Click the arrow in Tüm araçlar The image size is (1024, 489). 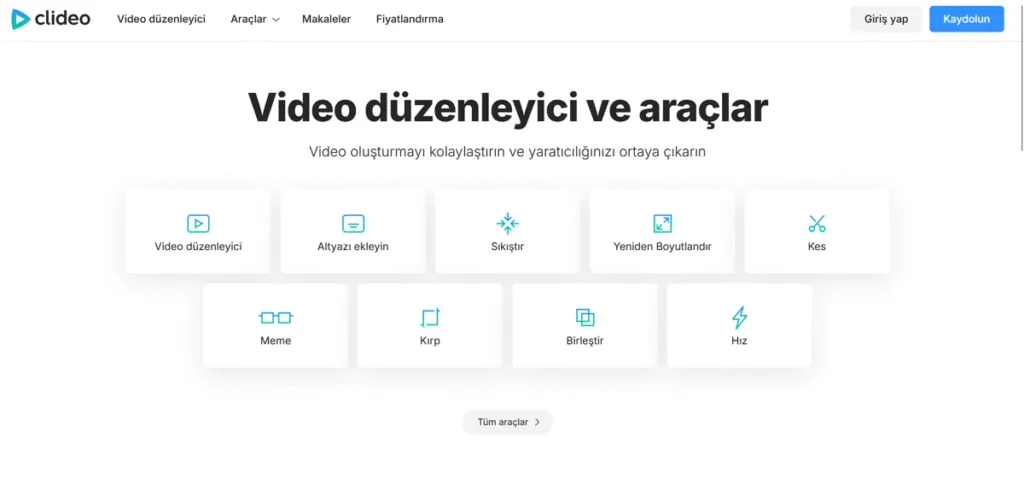point(537,422)
